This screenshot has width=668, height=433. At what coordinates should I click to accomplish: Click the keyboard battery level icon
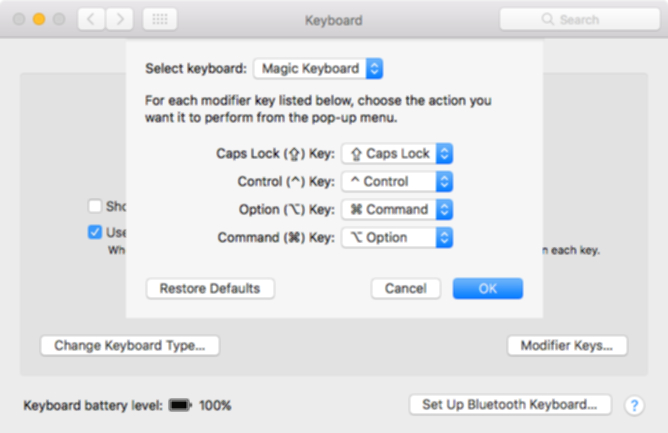tap(180, 405)
